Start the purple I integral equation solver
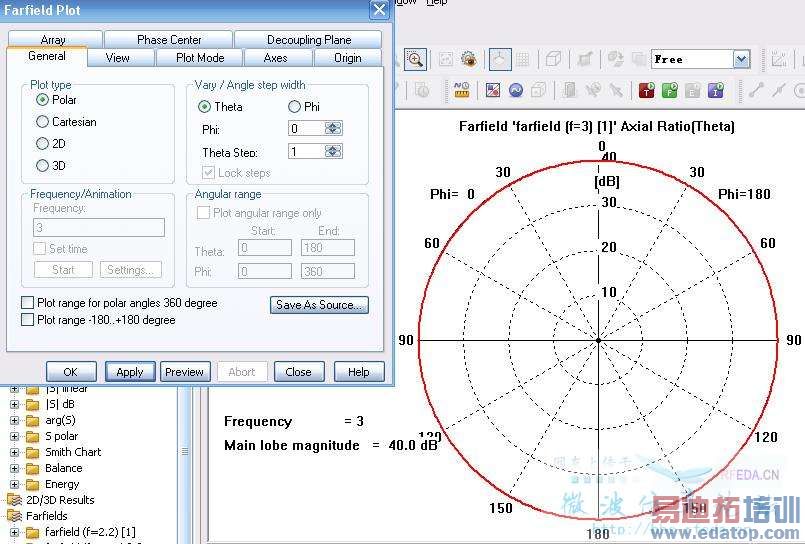Image resolution: width=805 pixels, height=544 pixels. pos(716,90)
